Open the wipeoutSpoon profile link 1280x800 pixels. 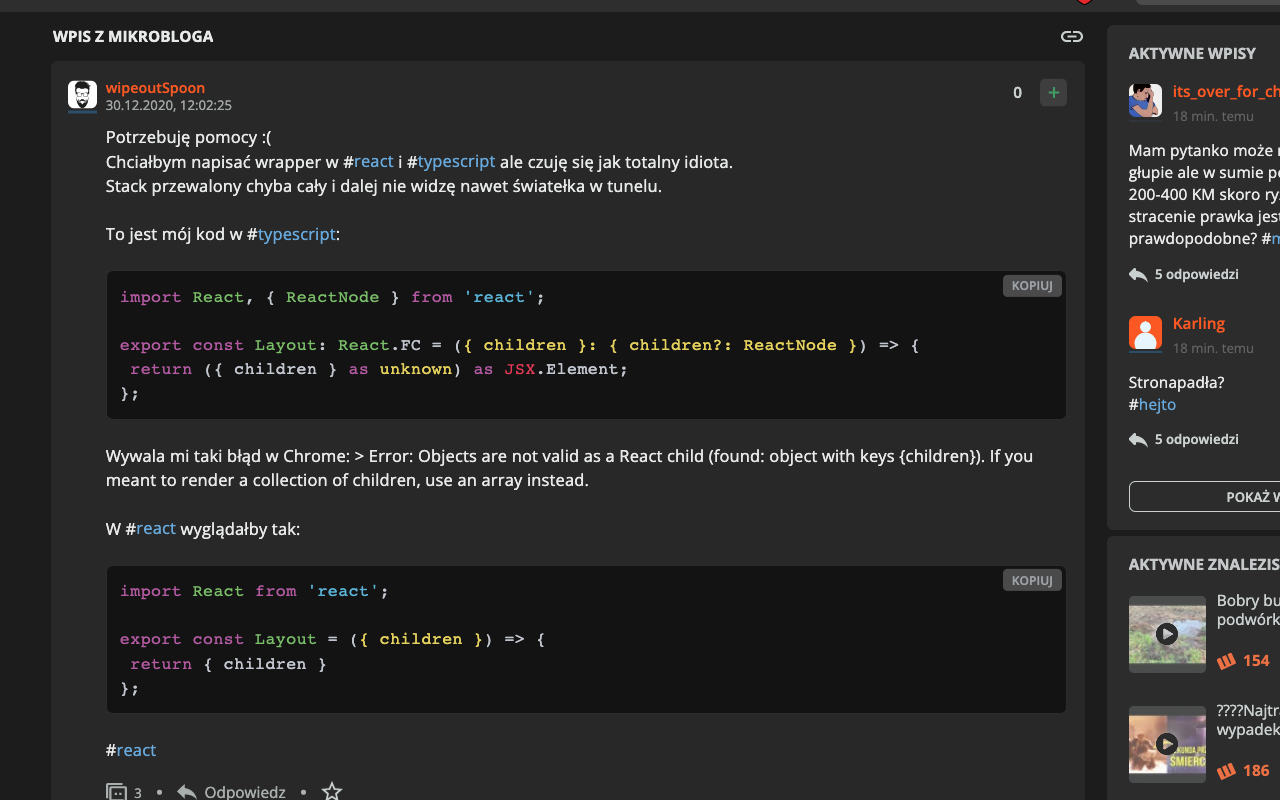(155, 88)
